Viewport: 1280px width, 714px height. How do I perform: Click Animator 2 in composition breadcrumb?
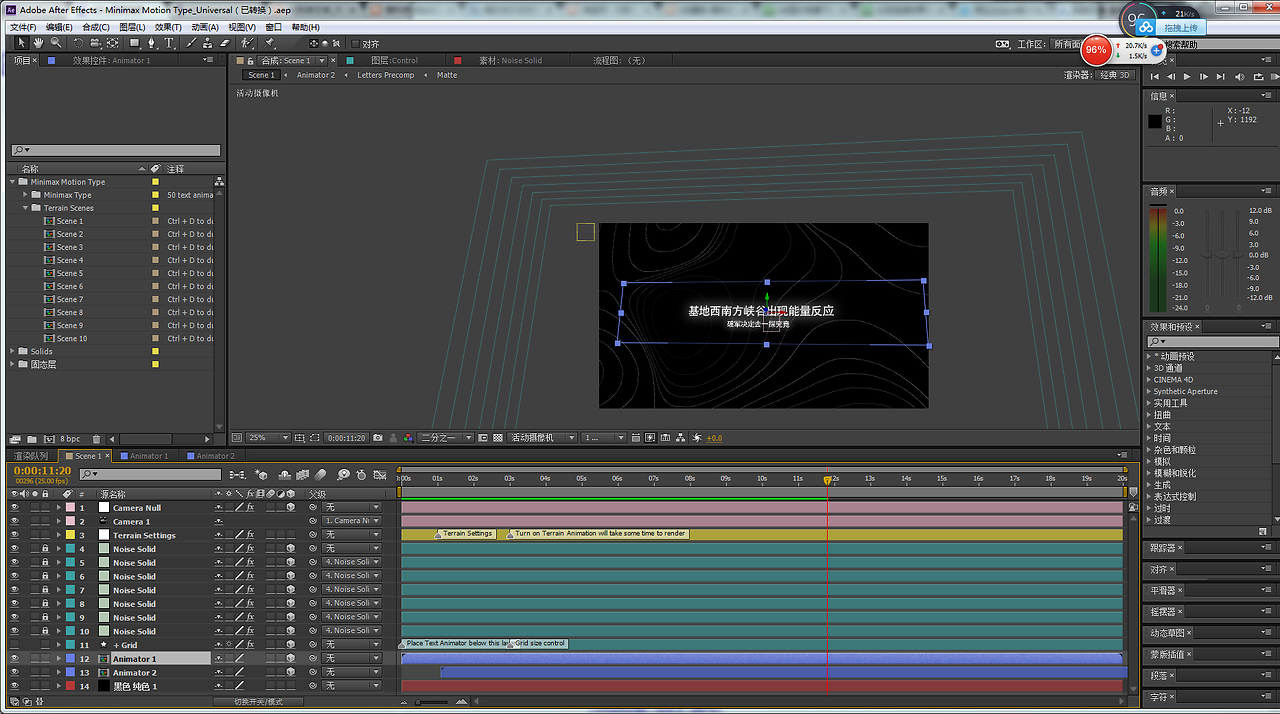[x=315, y=75]
